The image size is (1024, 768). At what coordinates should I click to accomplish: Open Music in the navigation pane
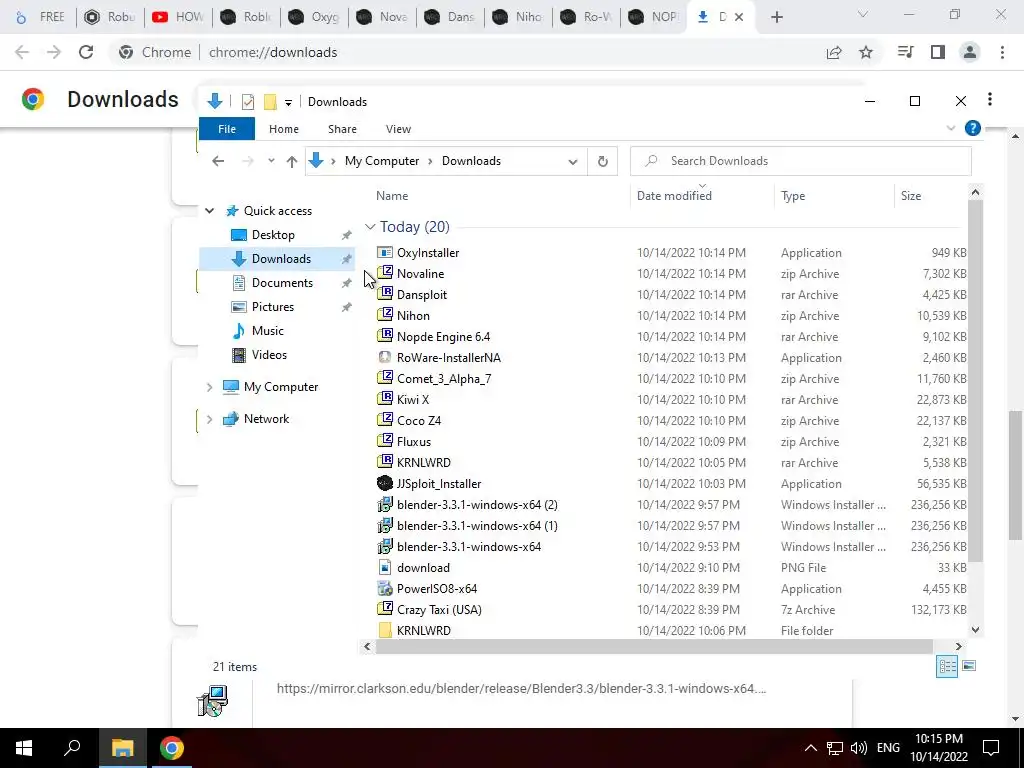tap(268, 330)
